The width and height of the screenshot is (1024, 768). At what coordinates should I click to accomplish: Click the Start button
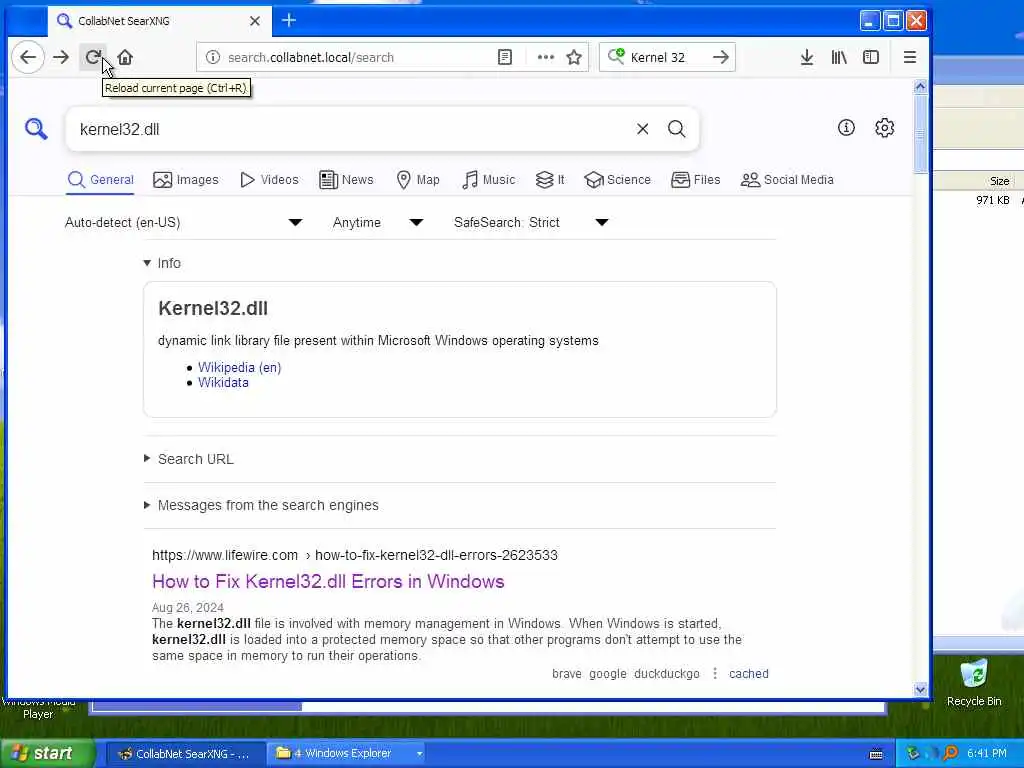coord(46,754)
